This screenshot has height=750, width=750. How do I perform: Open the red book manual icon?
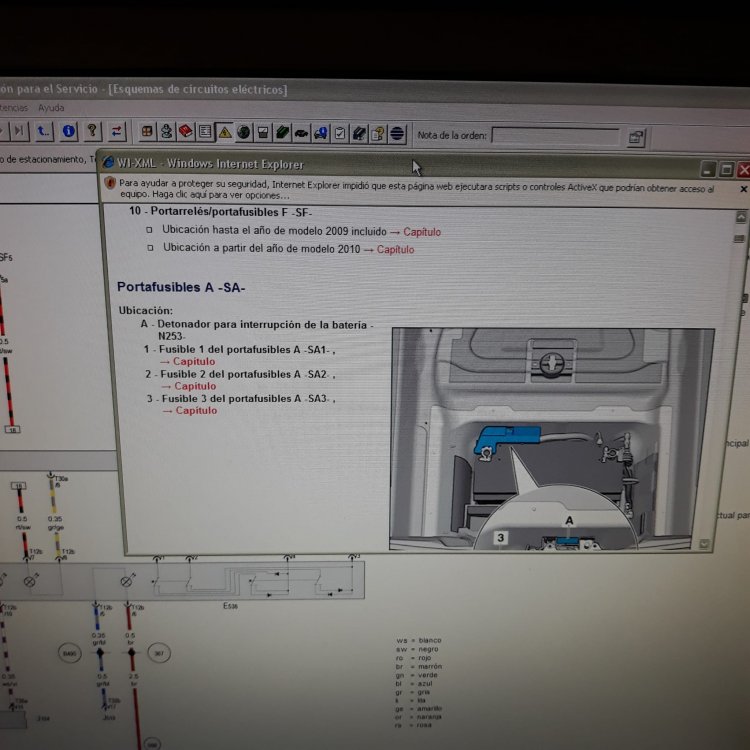point(186,132)
